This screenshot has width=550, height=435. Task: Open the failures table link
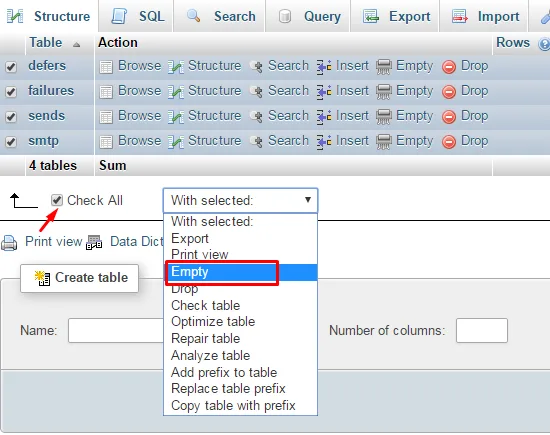point(51,91)
